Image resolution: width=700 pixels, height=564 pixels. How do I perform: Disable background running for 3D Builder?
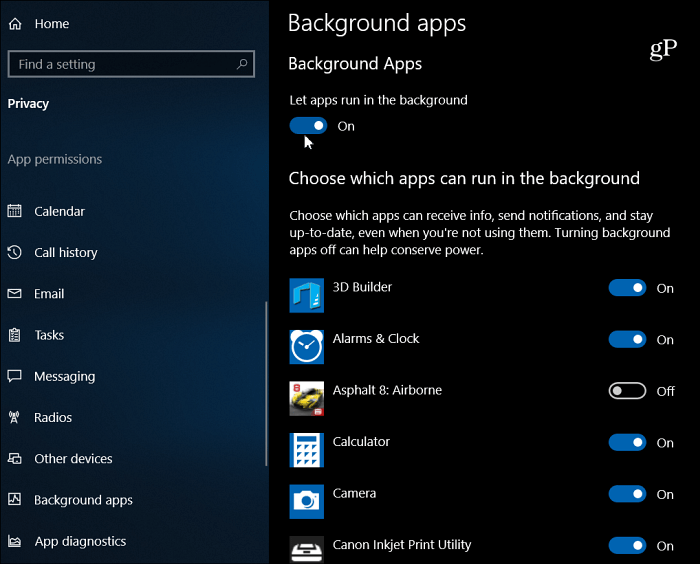pyautogui.click(x=627, y=288)
